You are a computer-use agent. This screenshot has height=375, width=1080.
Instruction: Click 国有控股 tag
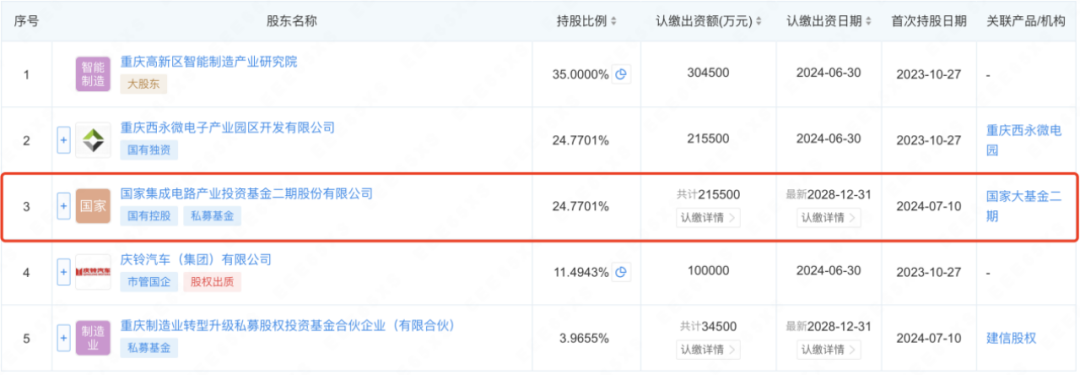pos(149,216)
